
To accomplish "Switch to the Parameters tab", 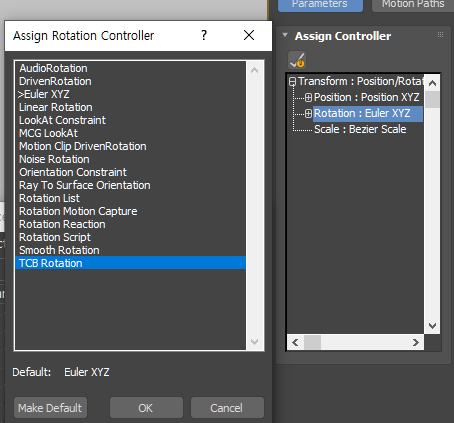I will click(x=320, y=5).
